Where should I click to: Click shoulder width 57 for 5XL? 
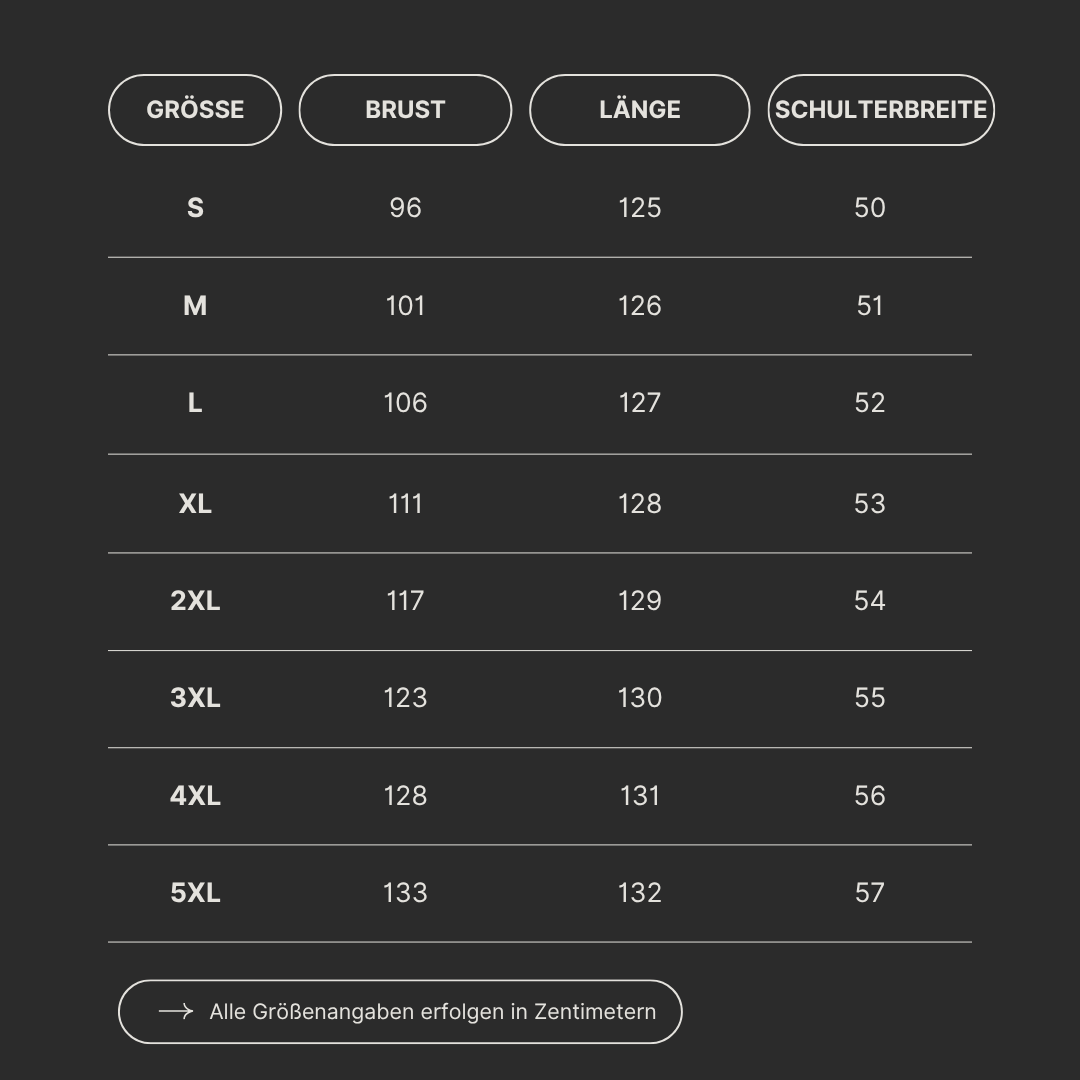coord(870,893)
